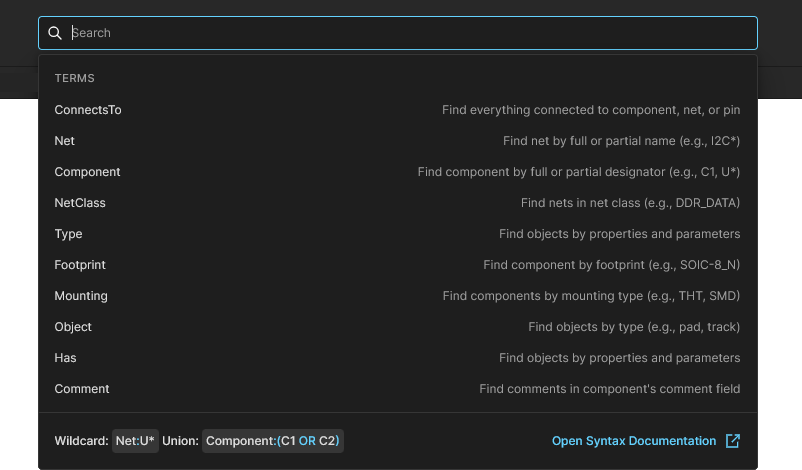Image resolution: width=802 pixels, height=470 pixels.
Task: Click the 'Find nets in net class' description
Action: 630,203
